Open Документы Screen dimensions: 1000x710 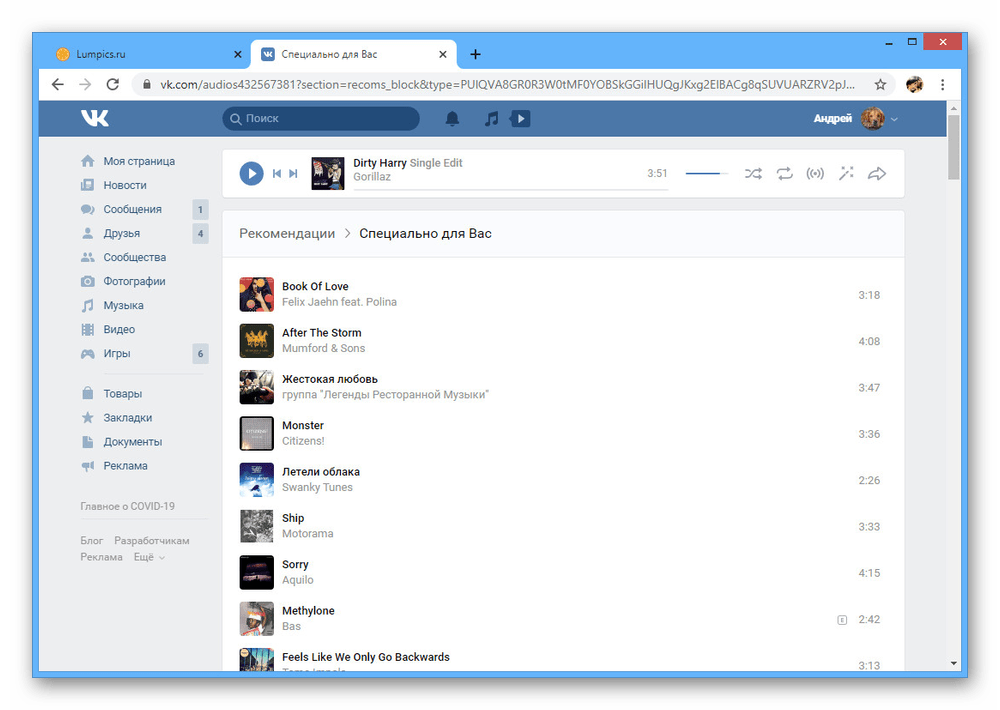[x=133, y=442]
